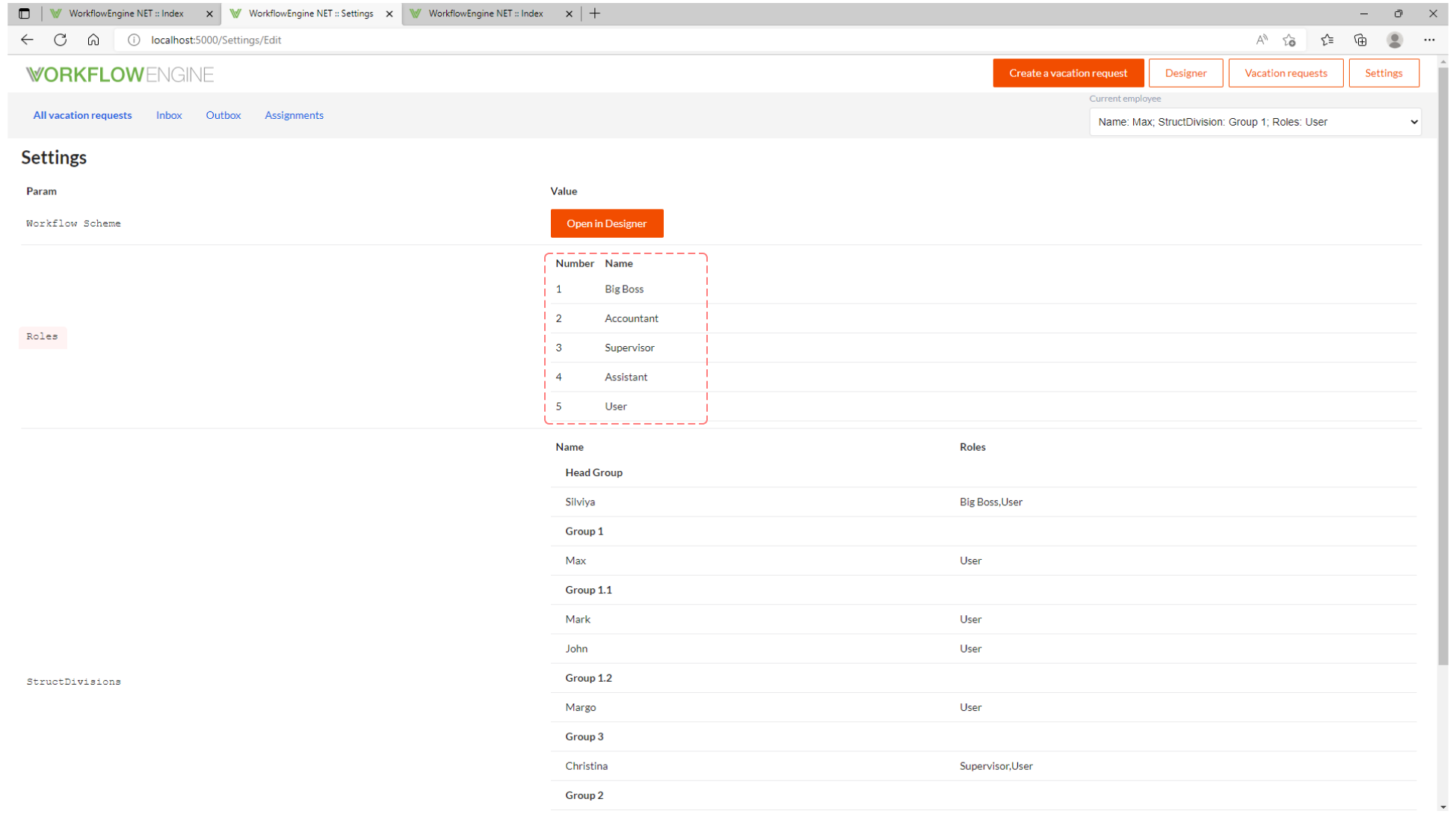This screenshot has height=814, width=1456.
Task: Open the browser home page icon
Action: tap(93, 40)
